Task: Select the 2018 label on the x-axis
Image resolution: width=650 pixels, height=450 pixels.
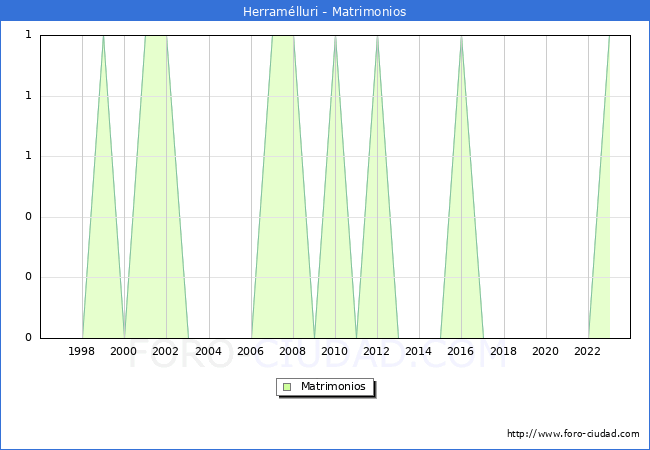Action: click(x=503, y=351)
